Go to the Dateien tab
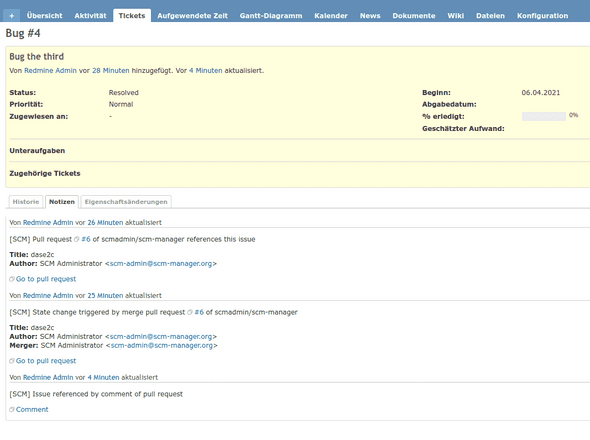This screenshot has width=590, height=440. point(490,16)
